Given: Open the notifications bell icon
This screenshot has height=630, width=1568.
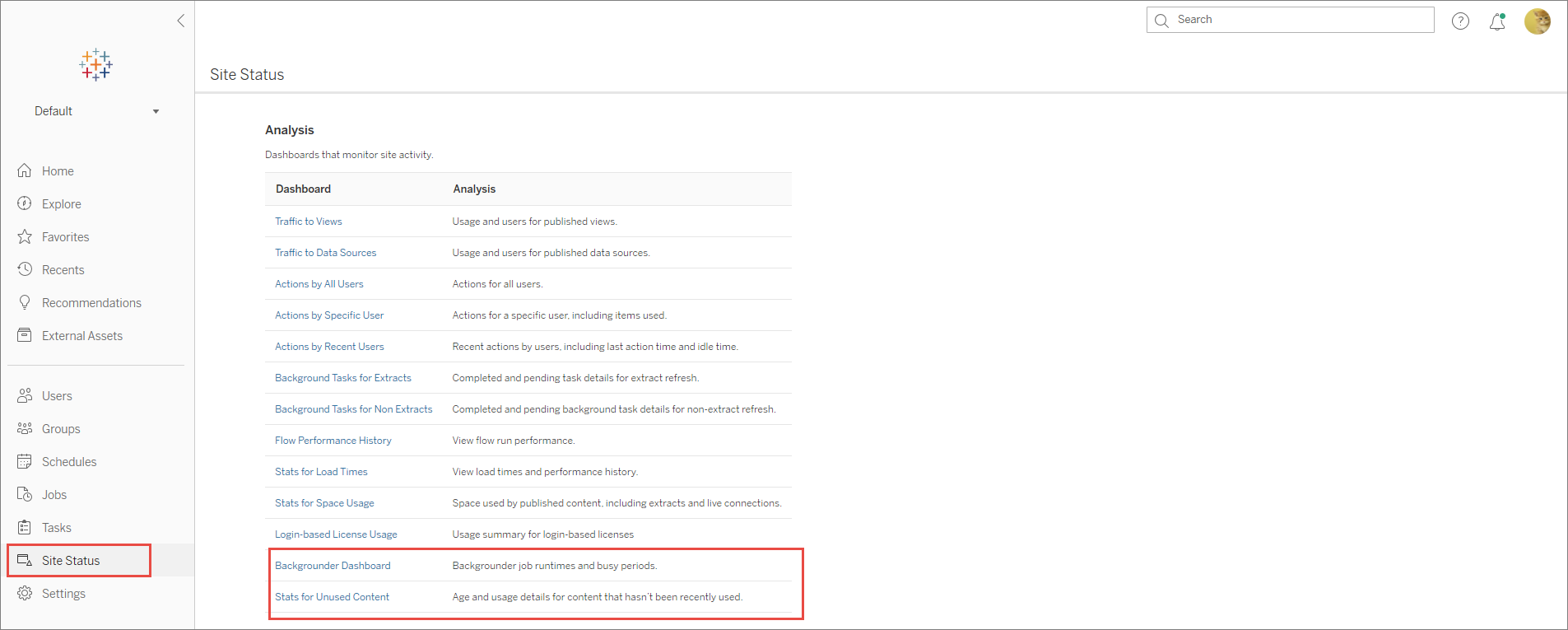Looking at the screenshot, I should (1497, 21).
